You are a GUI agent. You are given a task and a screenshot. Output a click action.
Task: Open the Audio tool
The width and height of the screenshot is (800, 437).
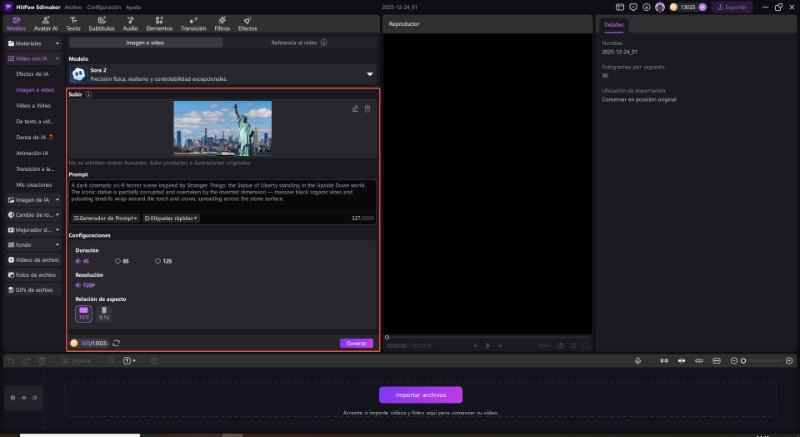pos(130,24)
